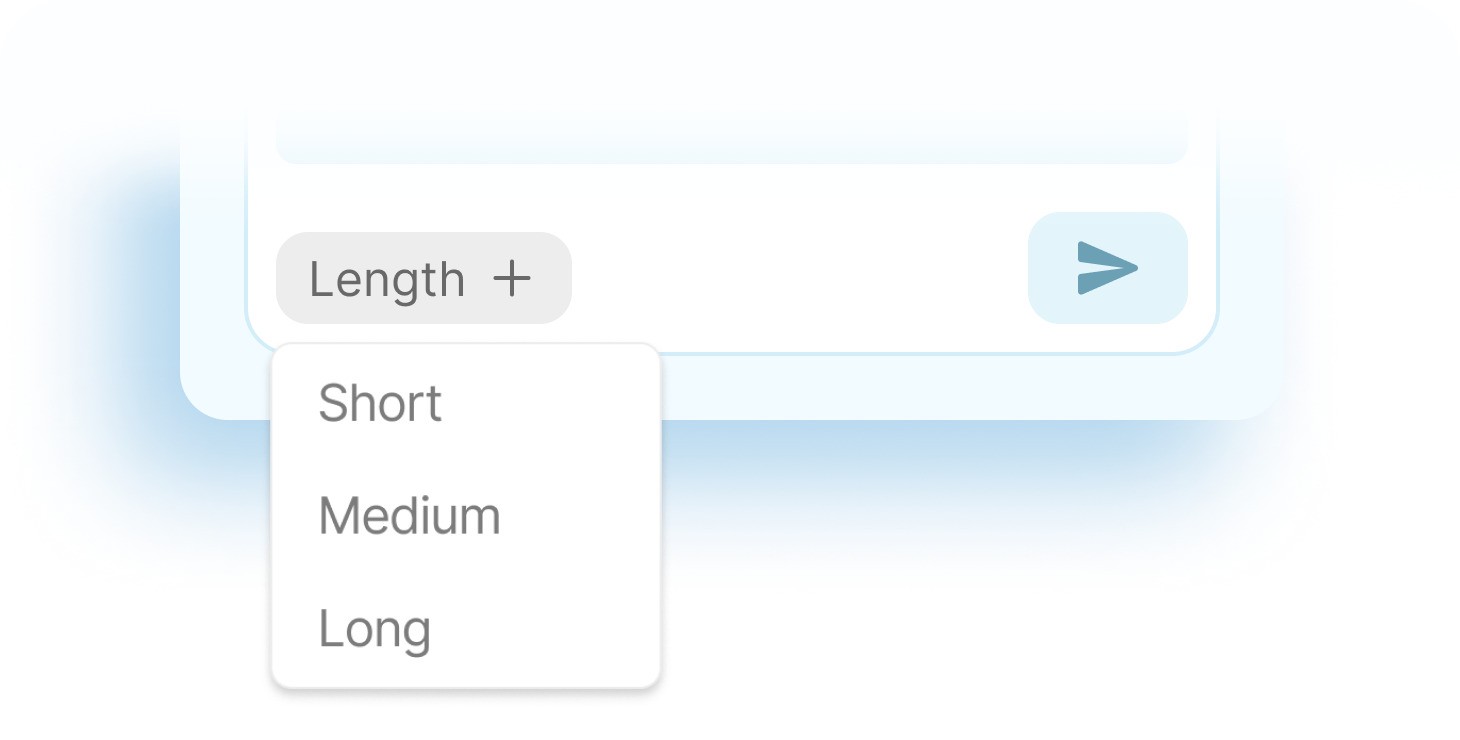Open the Length dropdown pill
The width and height of the screenshot is (1460, 740).
tap(423, 278)
